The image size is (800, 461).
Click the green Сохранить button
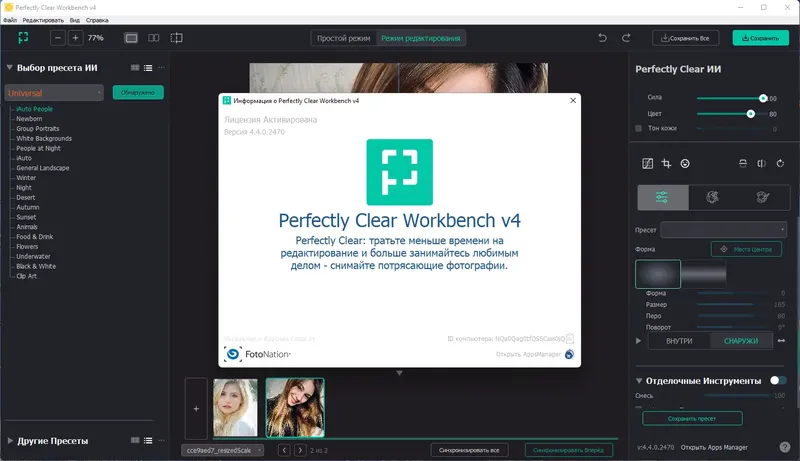click(x=760, y=38)
